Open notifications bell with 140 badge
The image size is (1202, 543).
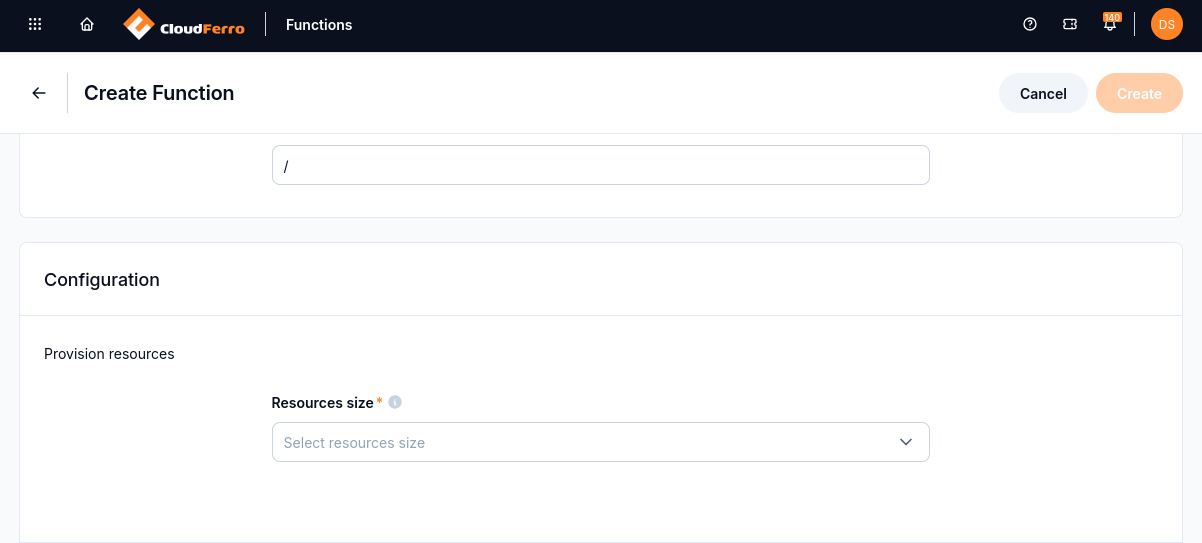tap(1110, 23)
